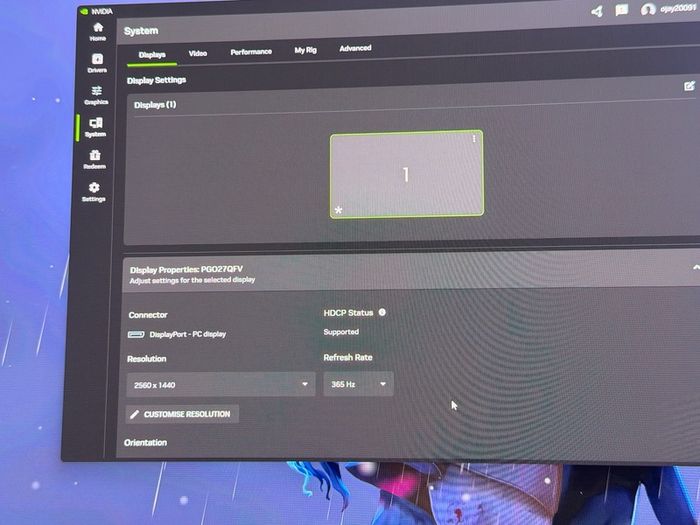Open the Graphics sidebar icon

[96, 96]
